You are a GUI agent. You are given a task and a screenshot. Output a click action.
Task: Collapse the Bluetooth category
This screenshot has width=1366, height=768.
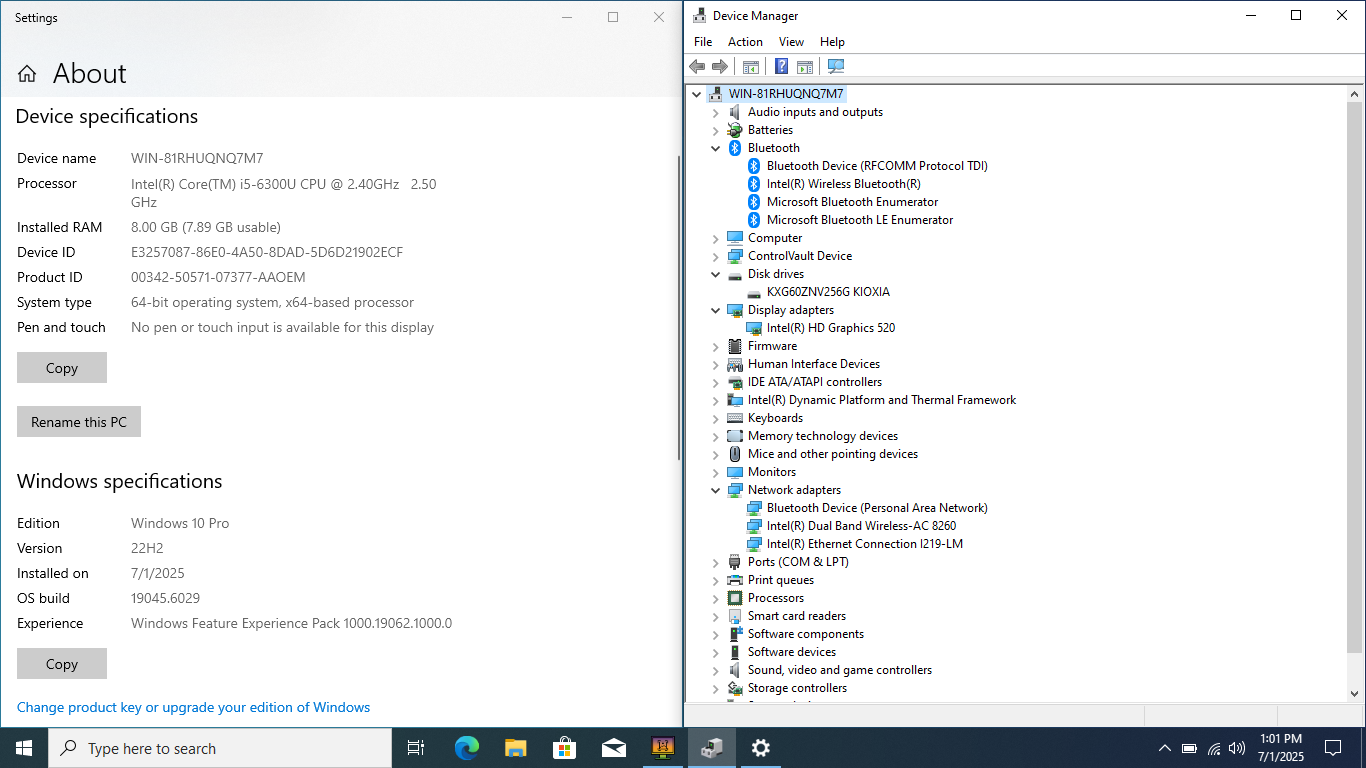coord(716,148)
